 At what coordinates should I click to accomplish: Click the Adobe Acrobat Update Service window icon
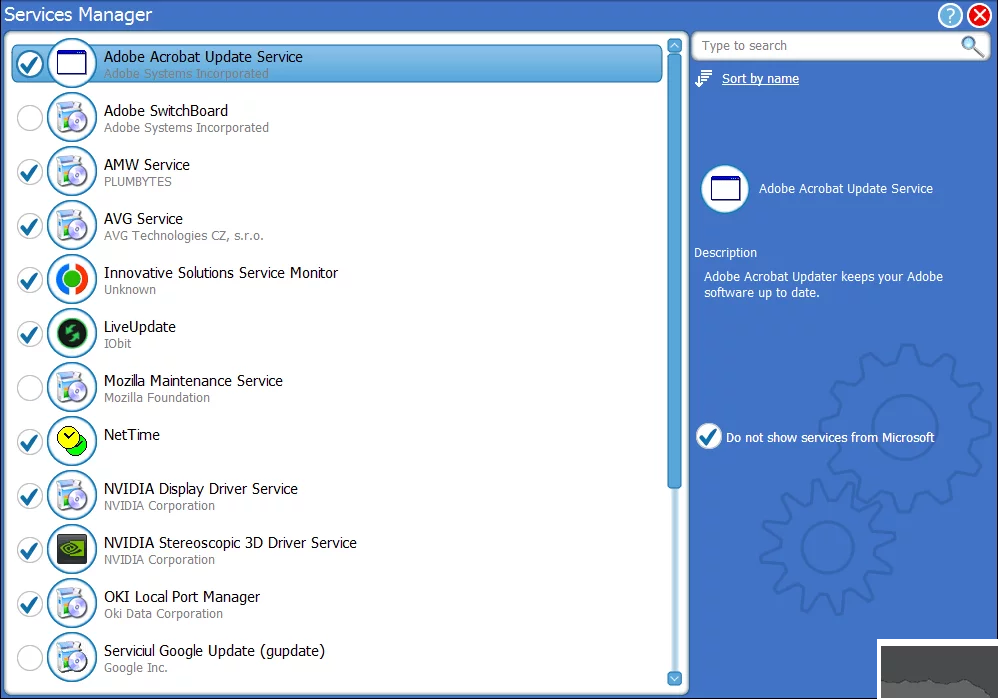pyautogui.click(x=71, y=63)
